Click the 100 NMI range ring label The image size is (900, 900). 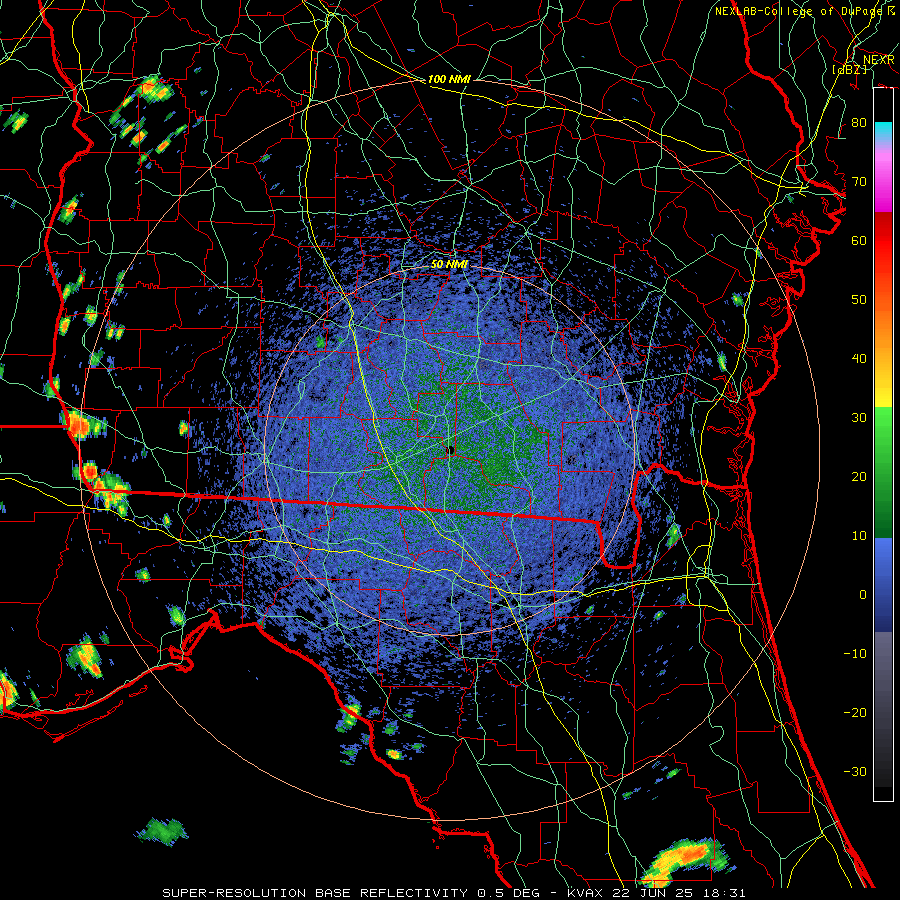(x=449, y=79)
